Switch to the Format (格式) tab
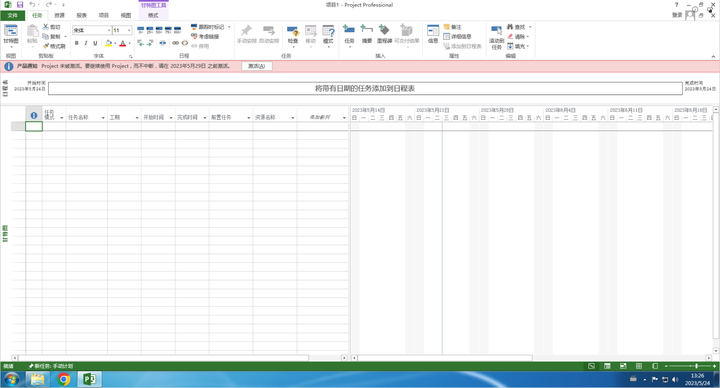720x388 pixels. coord(153,16)
